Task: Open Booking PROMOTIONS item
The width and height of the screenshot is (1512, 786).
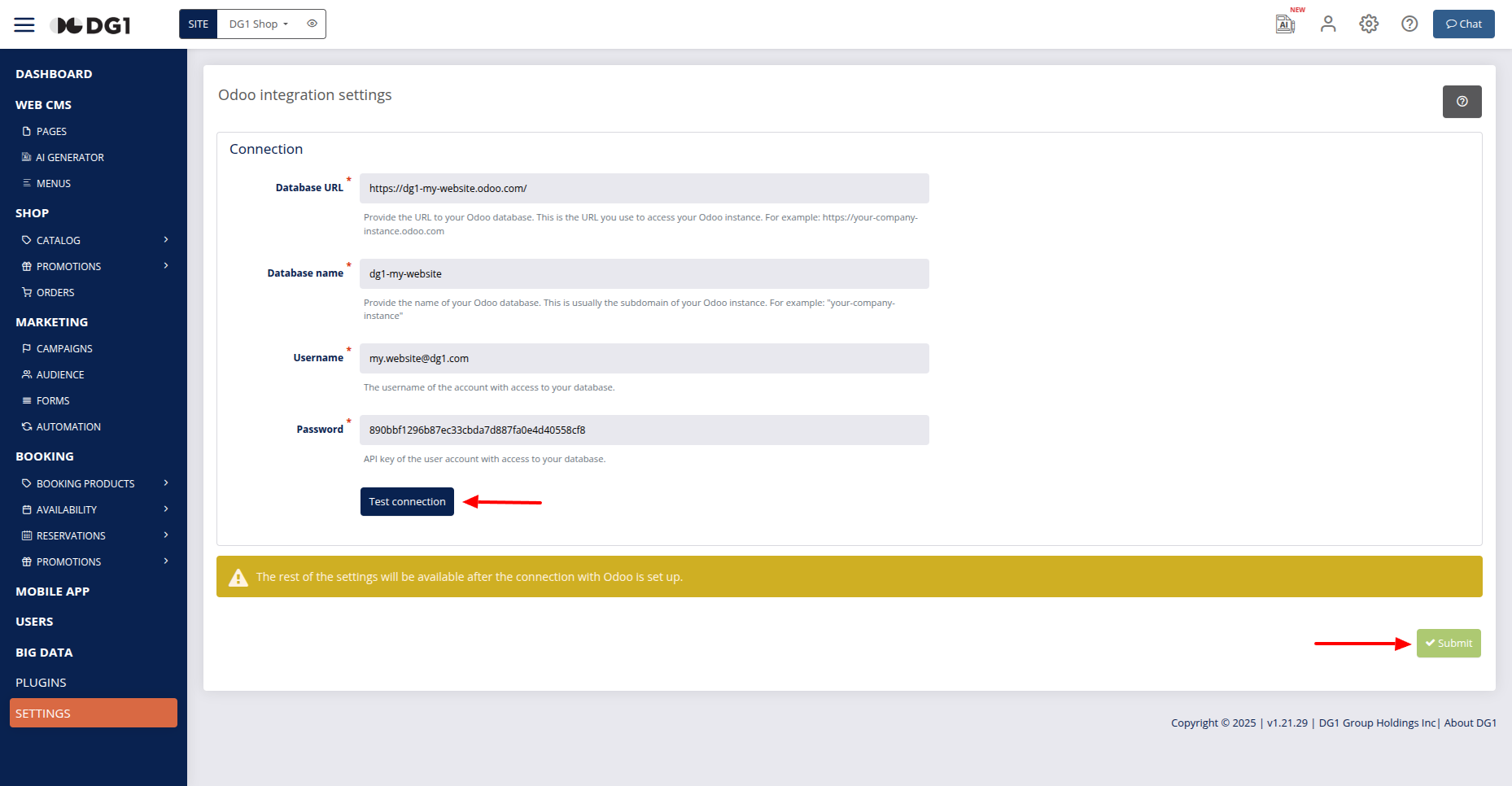Action: click(69, 561)
